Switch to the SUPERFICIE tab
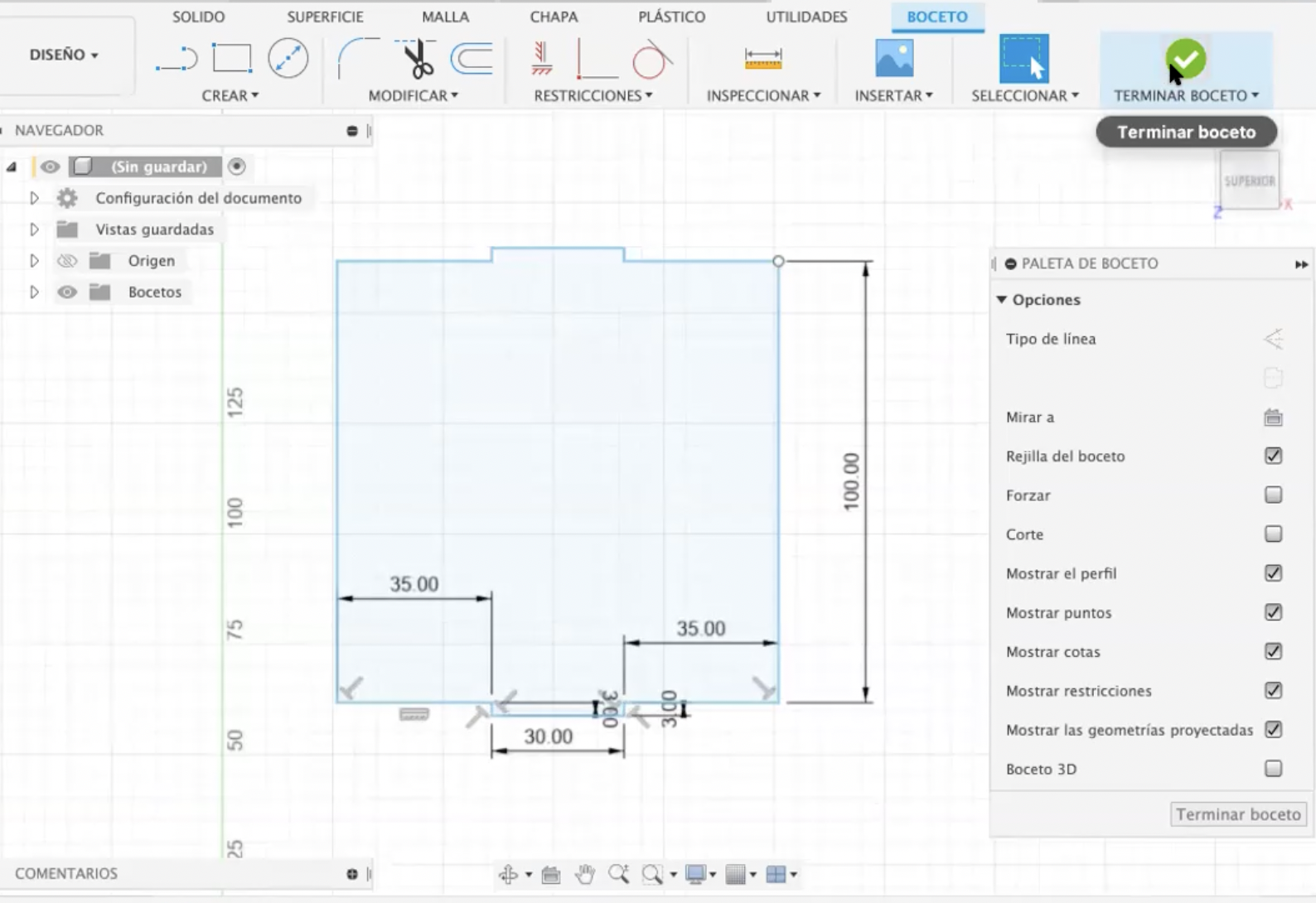The height and width of the screenshot is (903, 1316). (325, 17)
